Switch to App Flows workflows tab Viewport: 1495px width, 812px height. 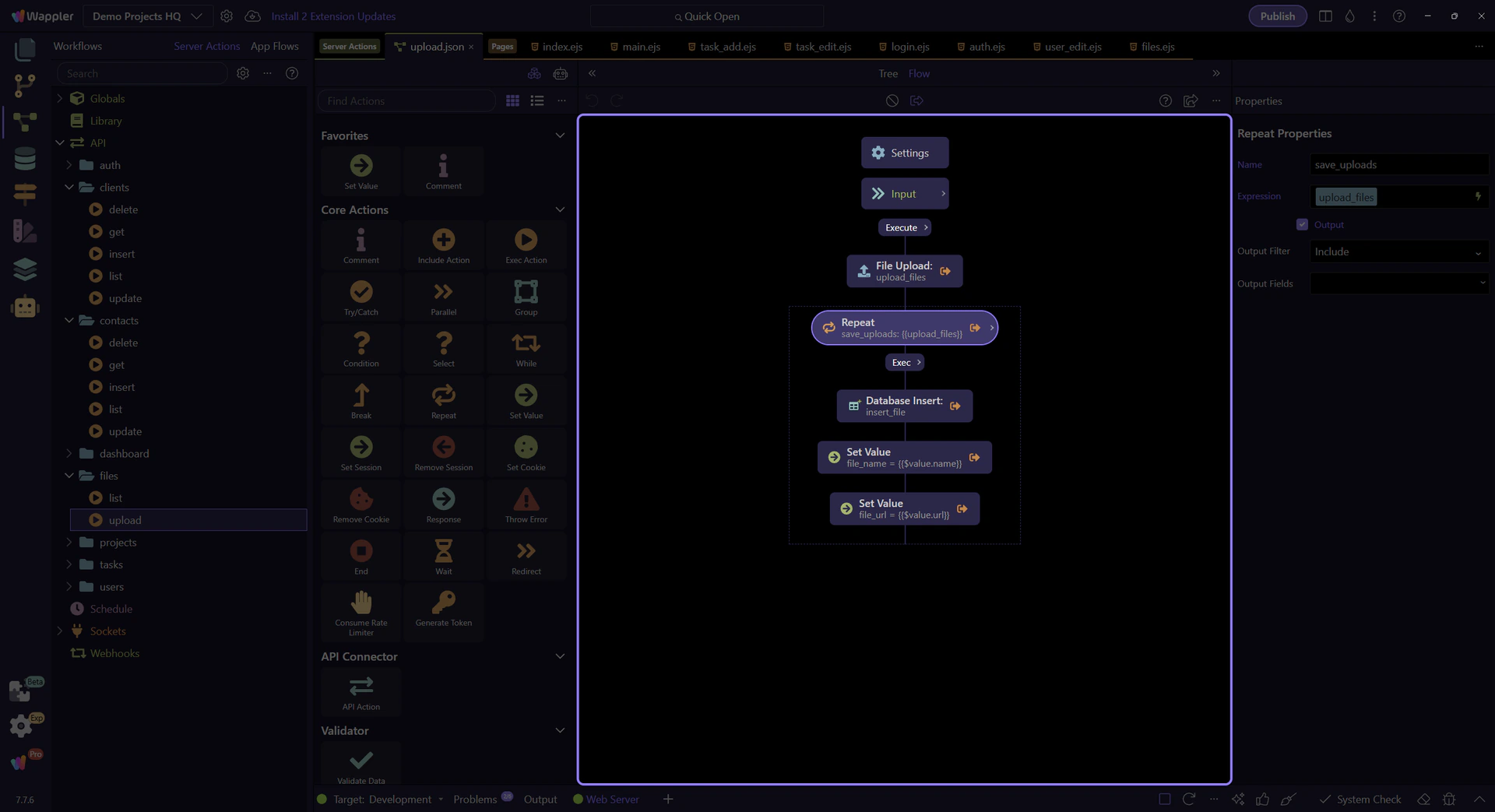(x=274, y=47)
